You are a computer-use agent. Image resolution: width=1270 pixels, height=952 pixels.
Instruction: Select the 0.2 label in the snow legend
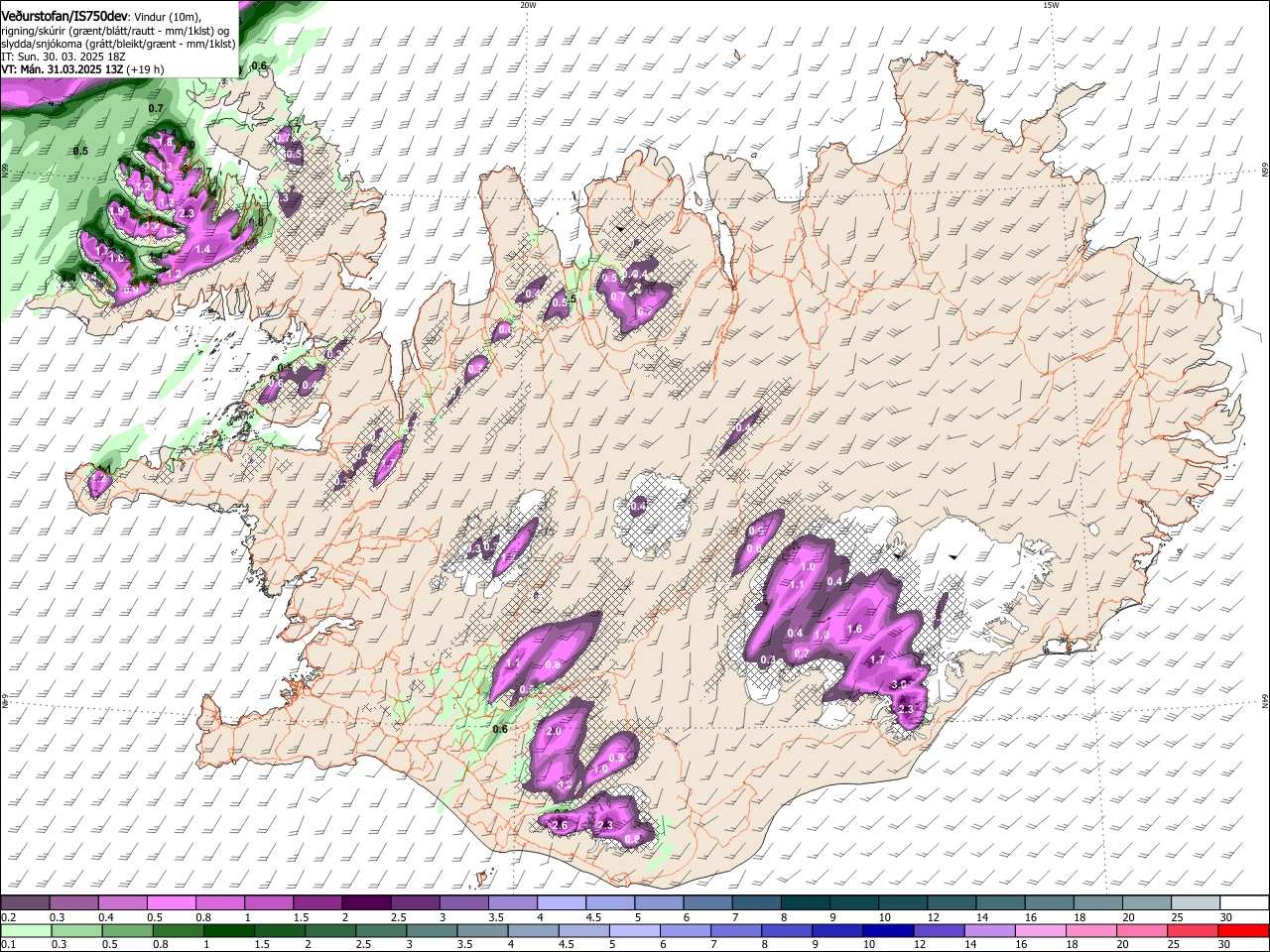pos(6,917)
